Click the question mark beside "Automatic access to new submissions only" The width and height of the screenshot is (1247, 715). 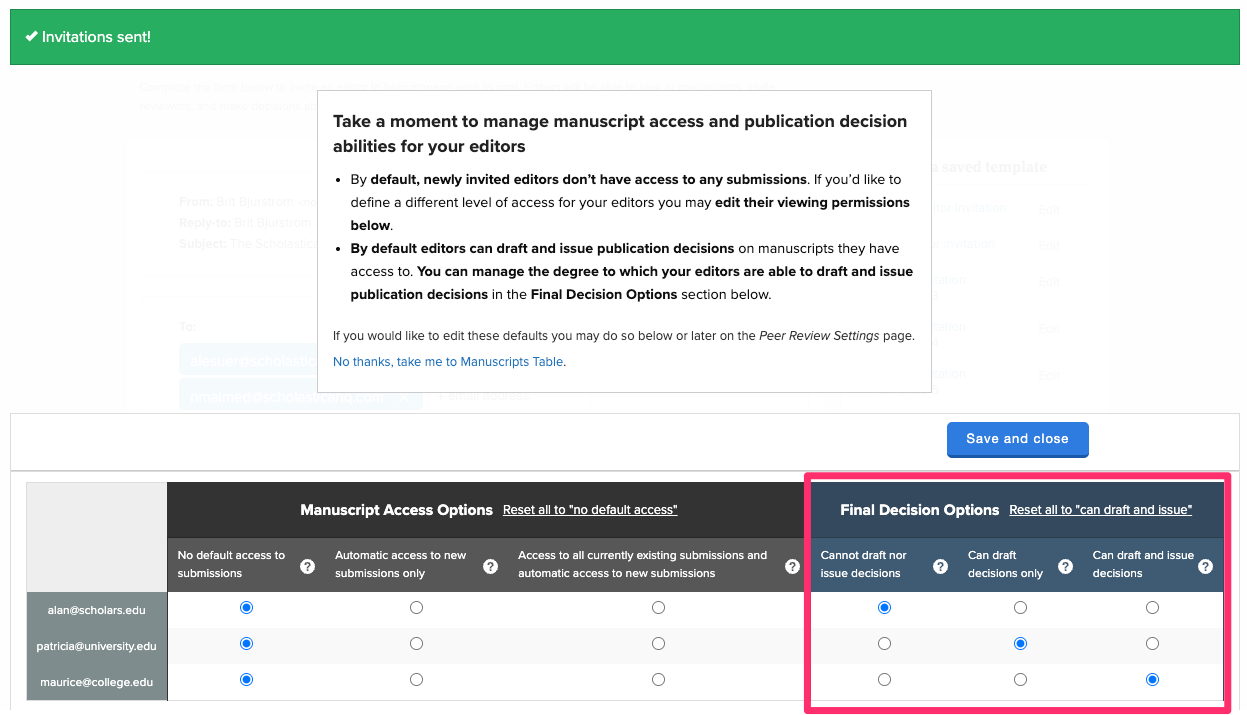[490, 565]
